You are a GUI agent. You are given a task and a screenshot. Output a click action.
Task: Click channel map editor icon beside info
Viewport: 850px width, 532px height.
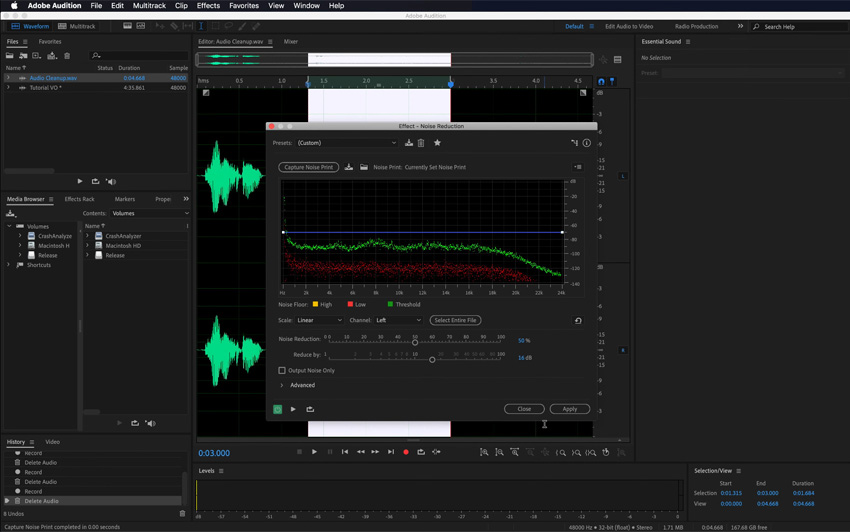[x=574, y=143]
